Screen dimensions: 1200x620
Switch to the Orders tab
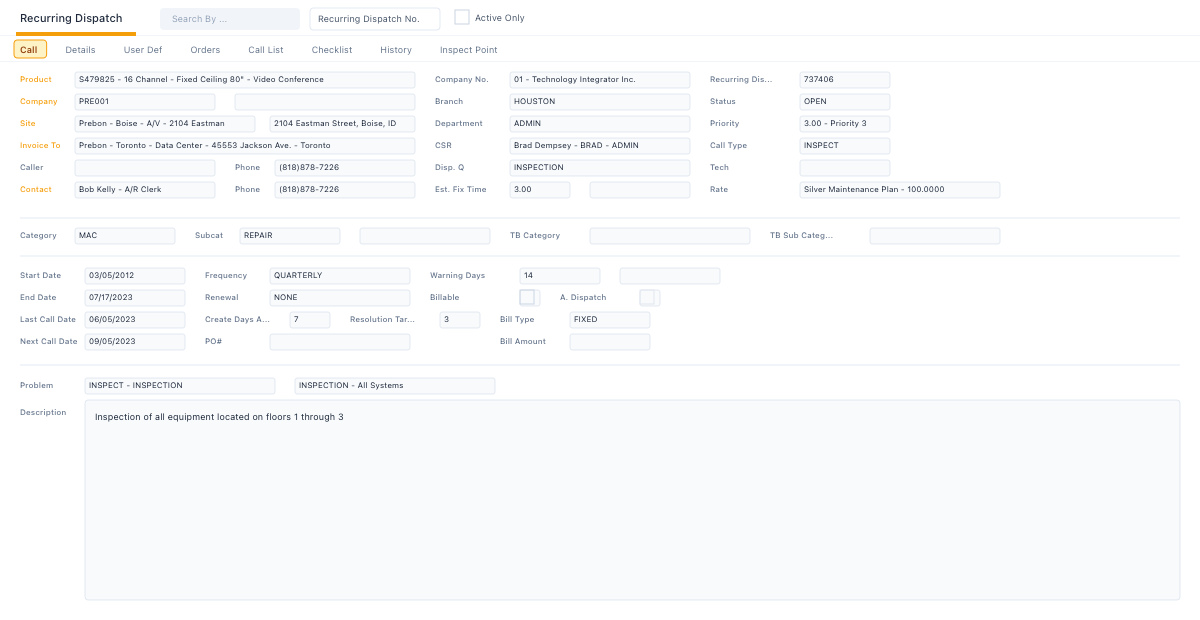(x=205, y=49)
